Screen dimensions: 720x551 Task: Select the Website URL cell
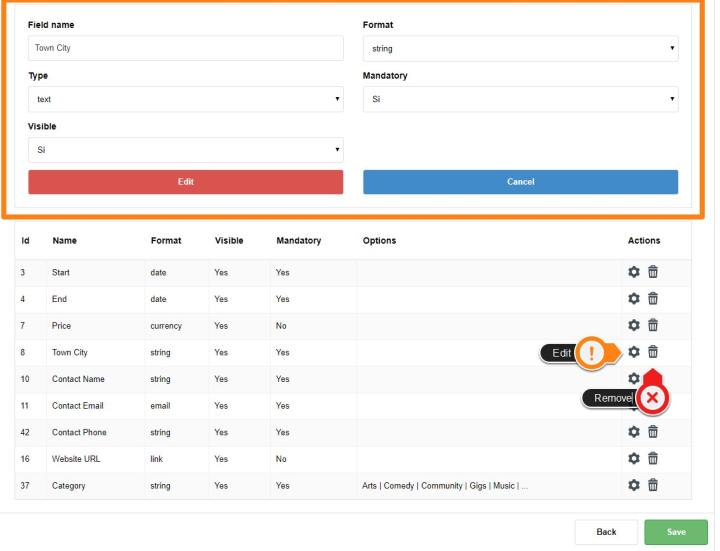coord(76,459)
